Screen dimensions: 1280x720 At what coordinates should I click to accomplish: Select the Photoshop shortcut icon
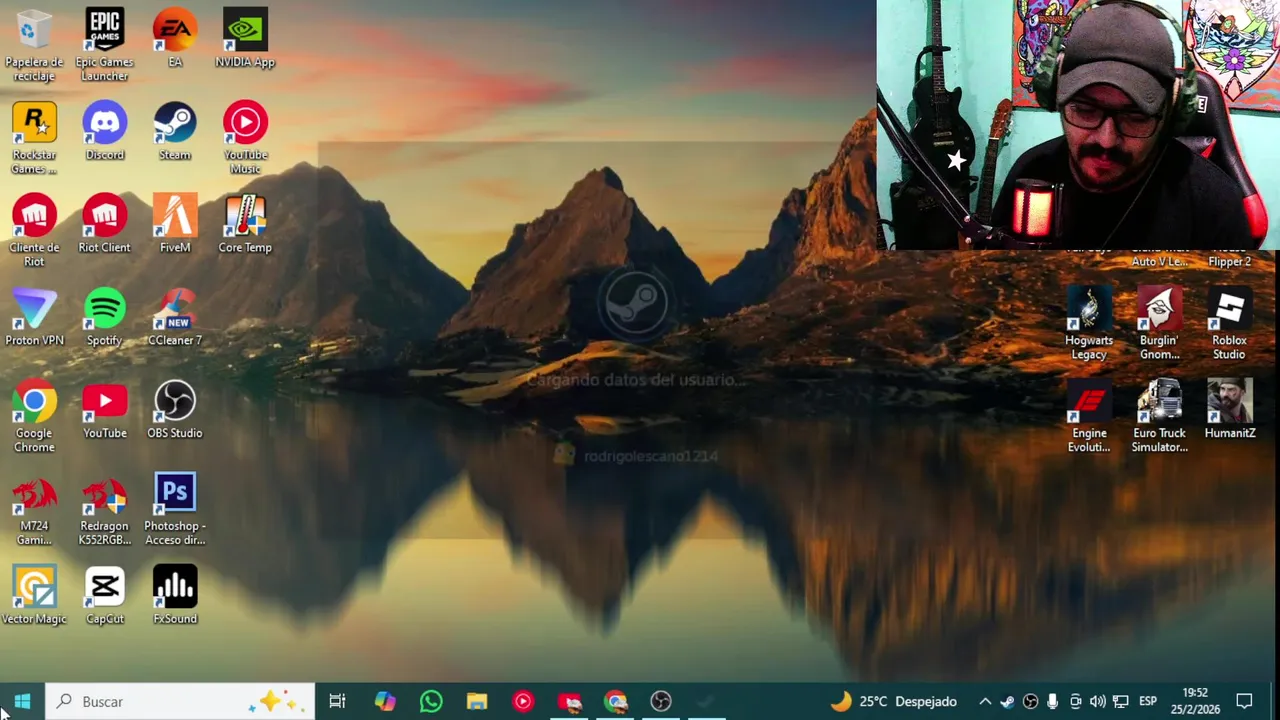[x=175, y=510]
